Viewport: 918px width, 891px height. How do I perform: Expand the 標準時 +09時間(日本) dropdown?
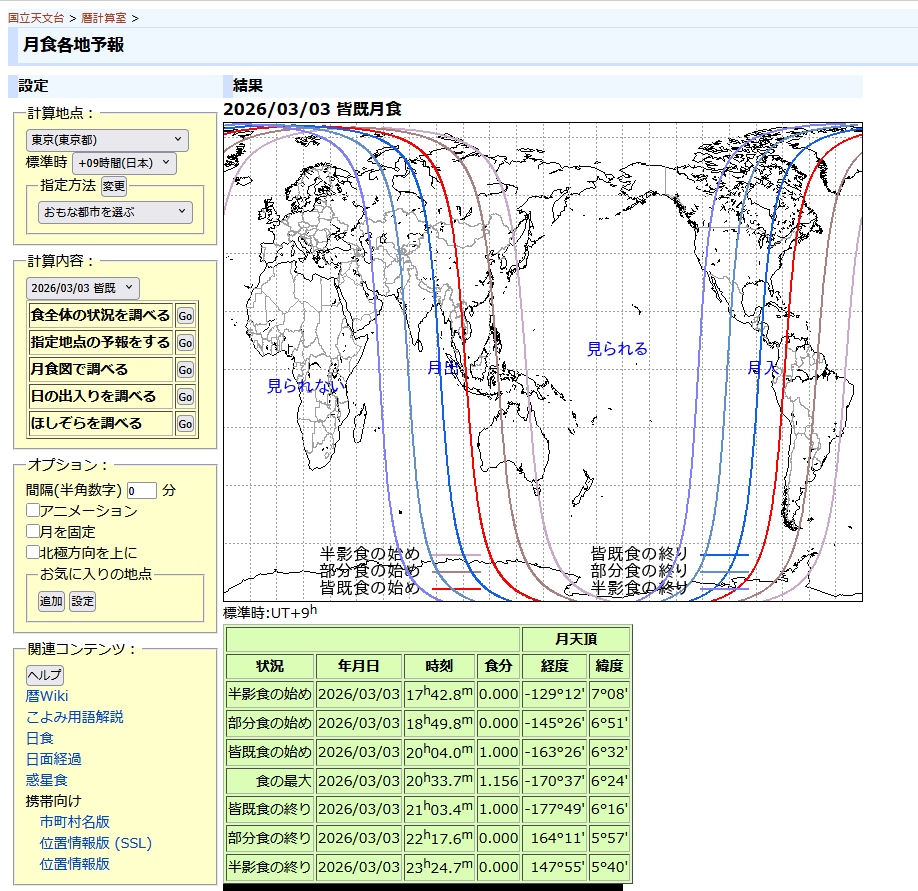tap(124, 163)
